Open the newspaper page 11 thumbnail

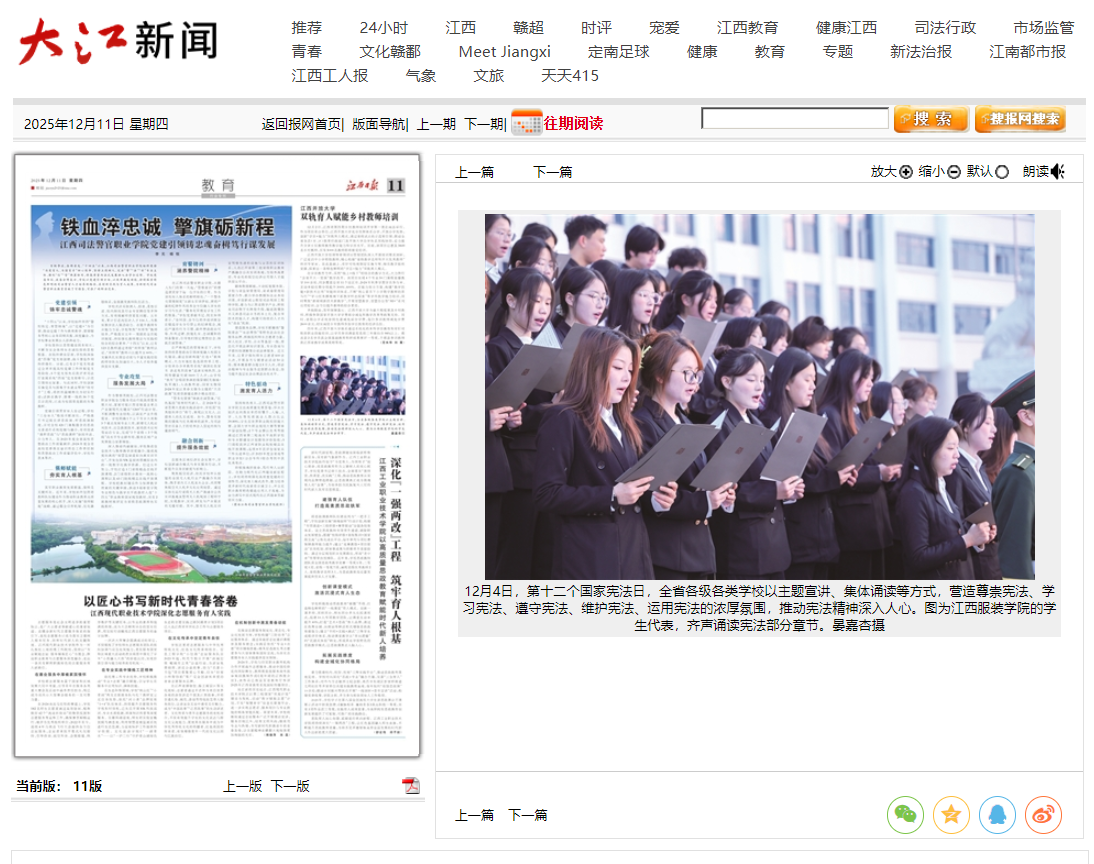[217, 456]
